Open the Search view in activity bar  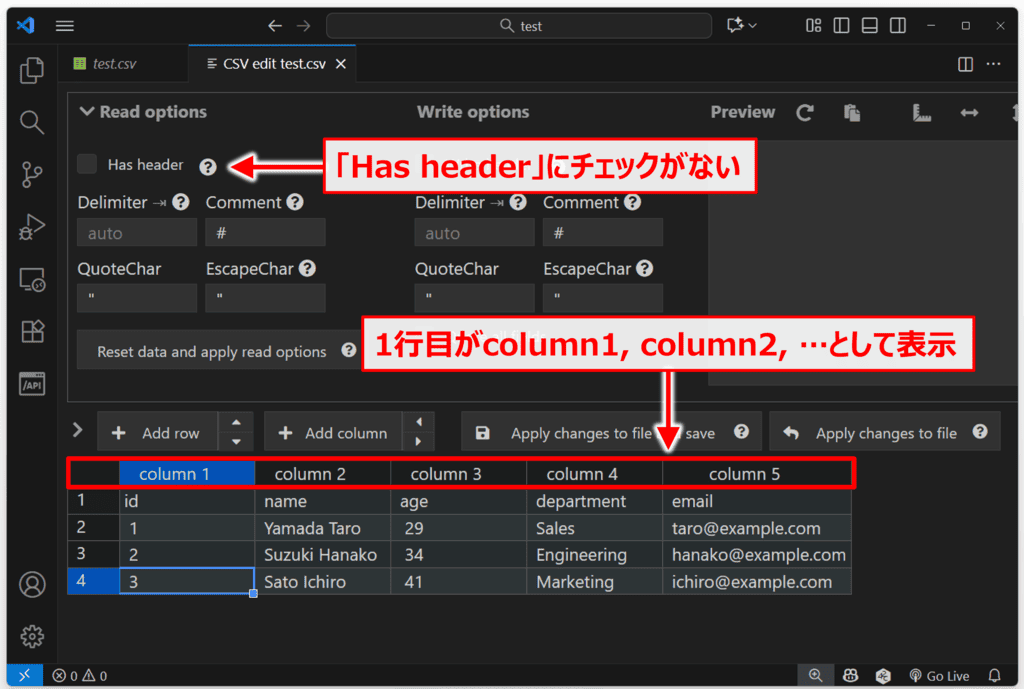32,123
